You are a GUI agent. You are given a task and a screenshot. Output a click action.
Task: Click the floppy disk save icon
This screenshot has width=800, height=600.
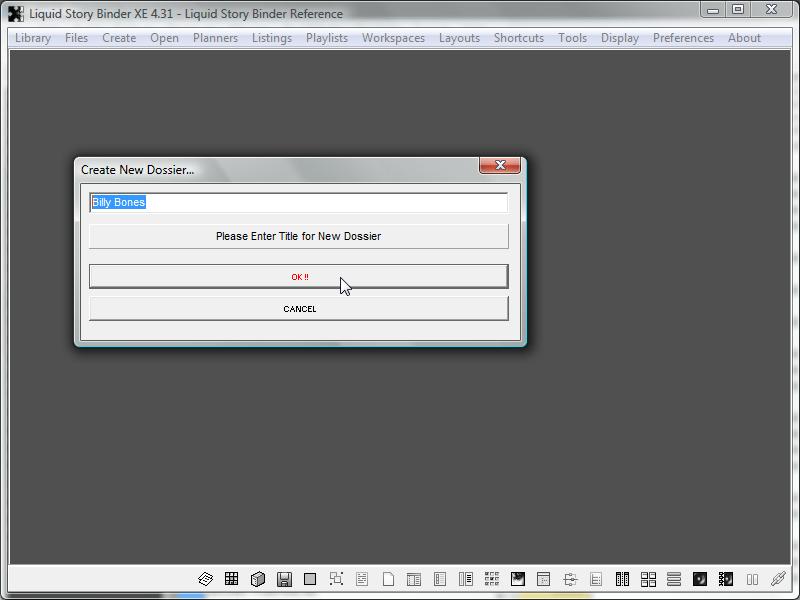click(x=284, y=579)
